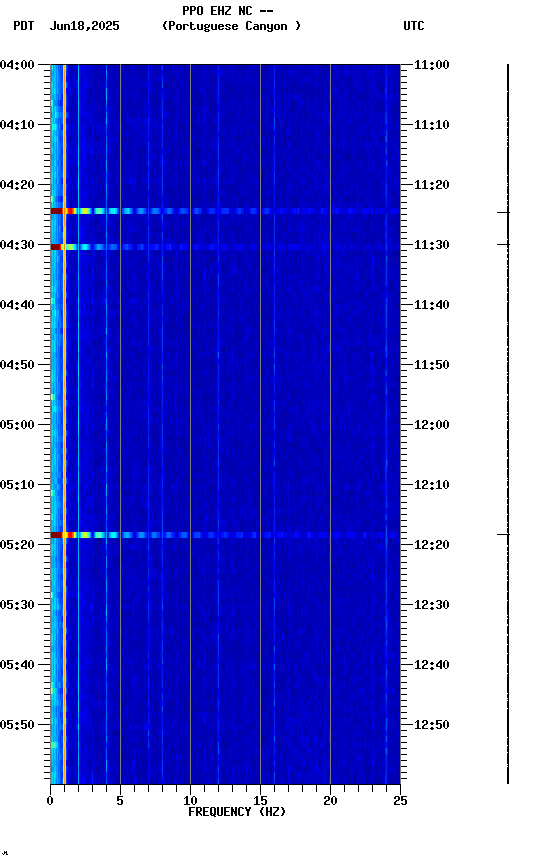
Task: Click the 20 Hz axis tick label
Action: [330, 801]
